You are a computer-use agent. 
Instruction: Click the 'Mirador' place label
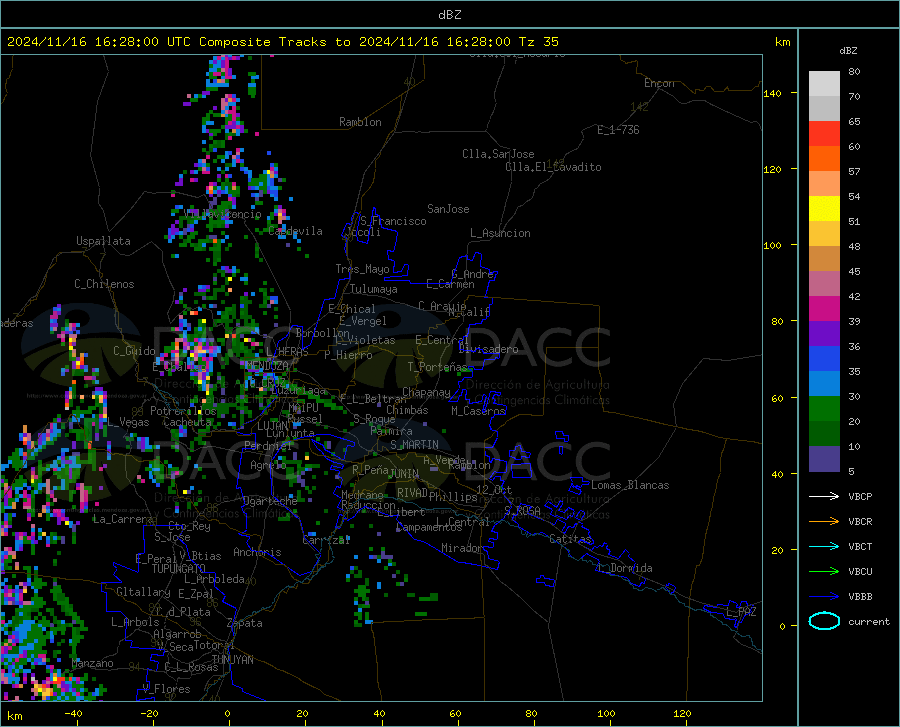pyautogui.click(x=462, y=548)
